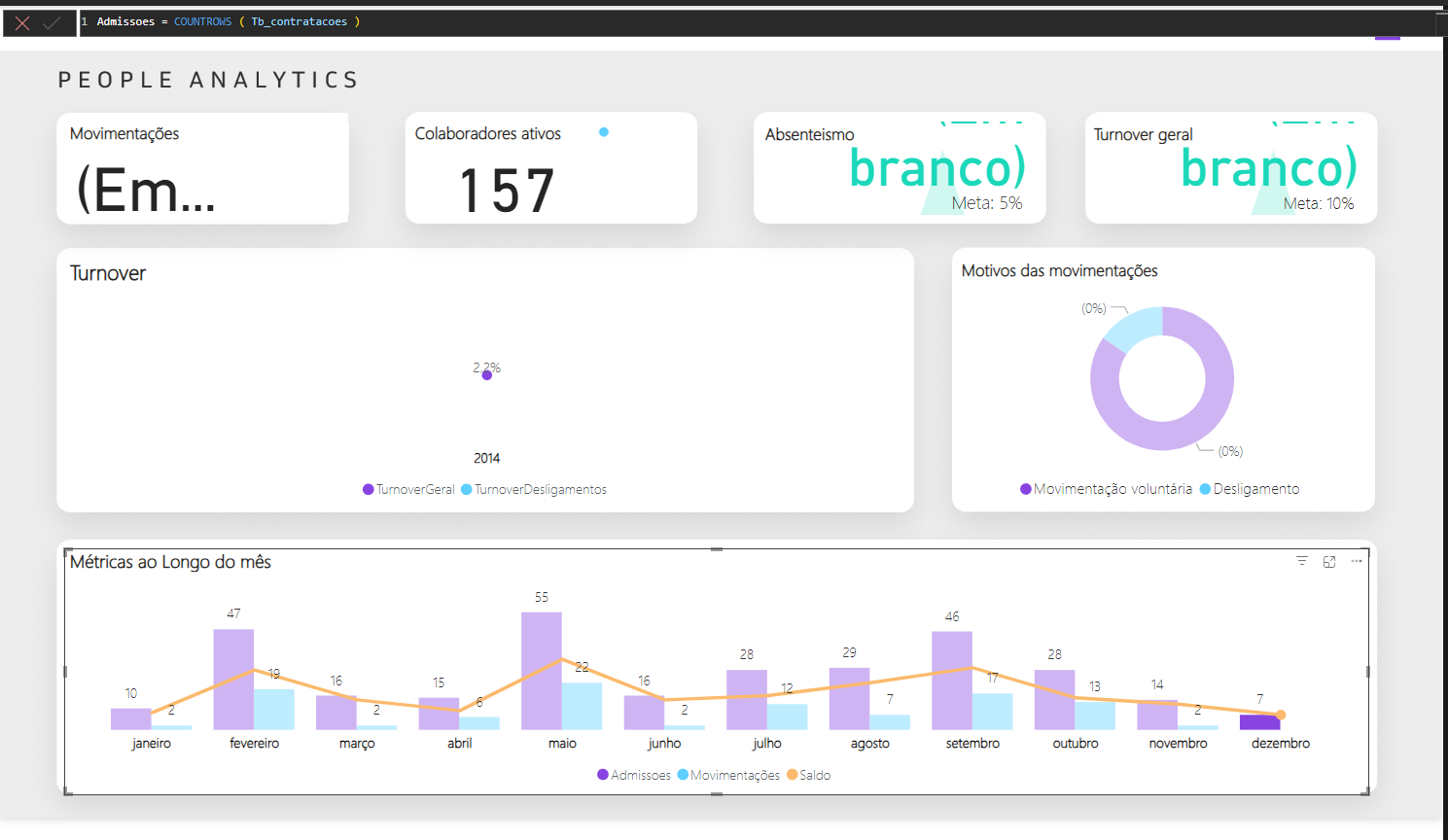Select the dezembro admissions bar labeled 7
This screenshot has width=1448, height=840.
pos(1259,722)
